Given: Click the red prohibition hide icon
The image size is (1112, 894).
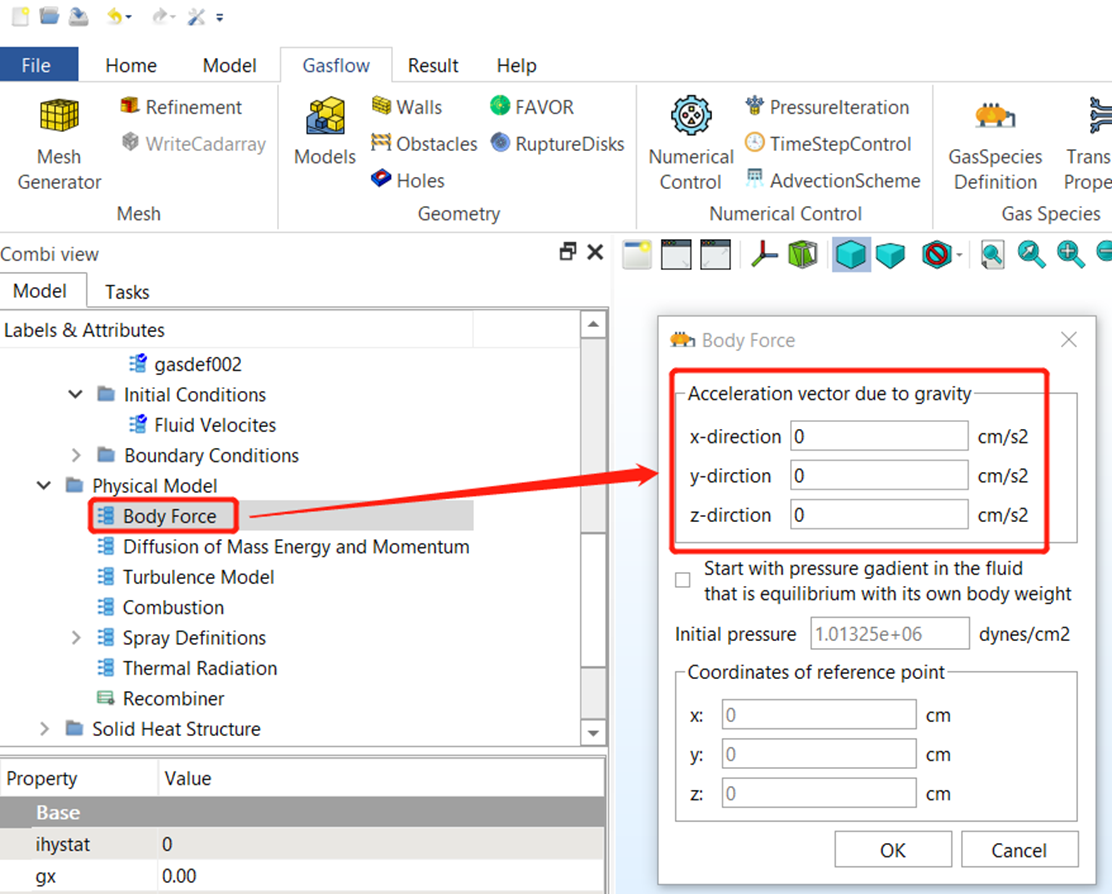Looking at the screenshot, I should click(936, 254).
